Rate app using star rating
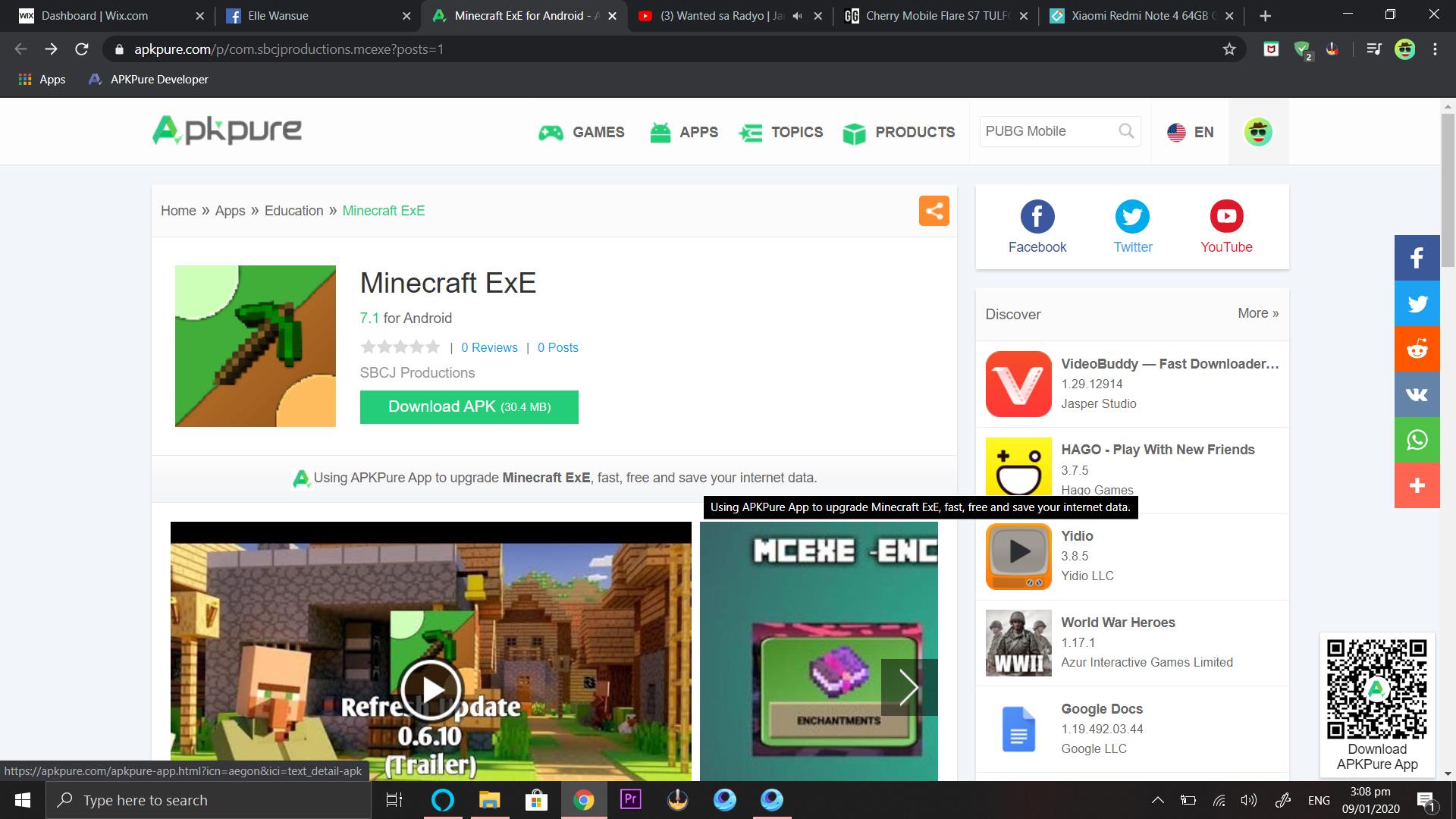The width and height of the screenshot is (1456, 819). coord(400,347)
